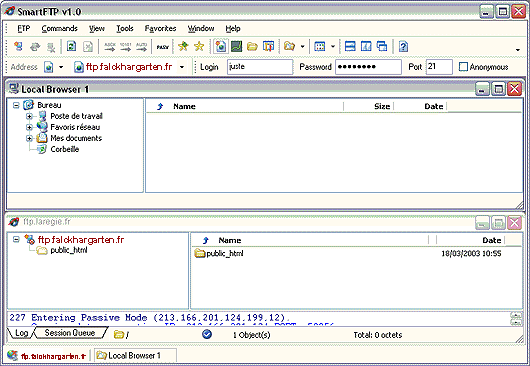530x366 pixels.
Task: Click the open folder toolbar icon
Action: 252,46
